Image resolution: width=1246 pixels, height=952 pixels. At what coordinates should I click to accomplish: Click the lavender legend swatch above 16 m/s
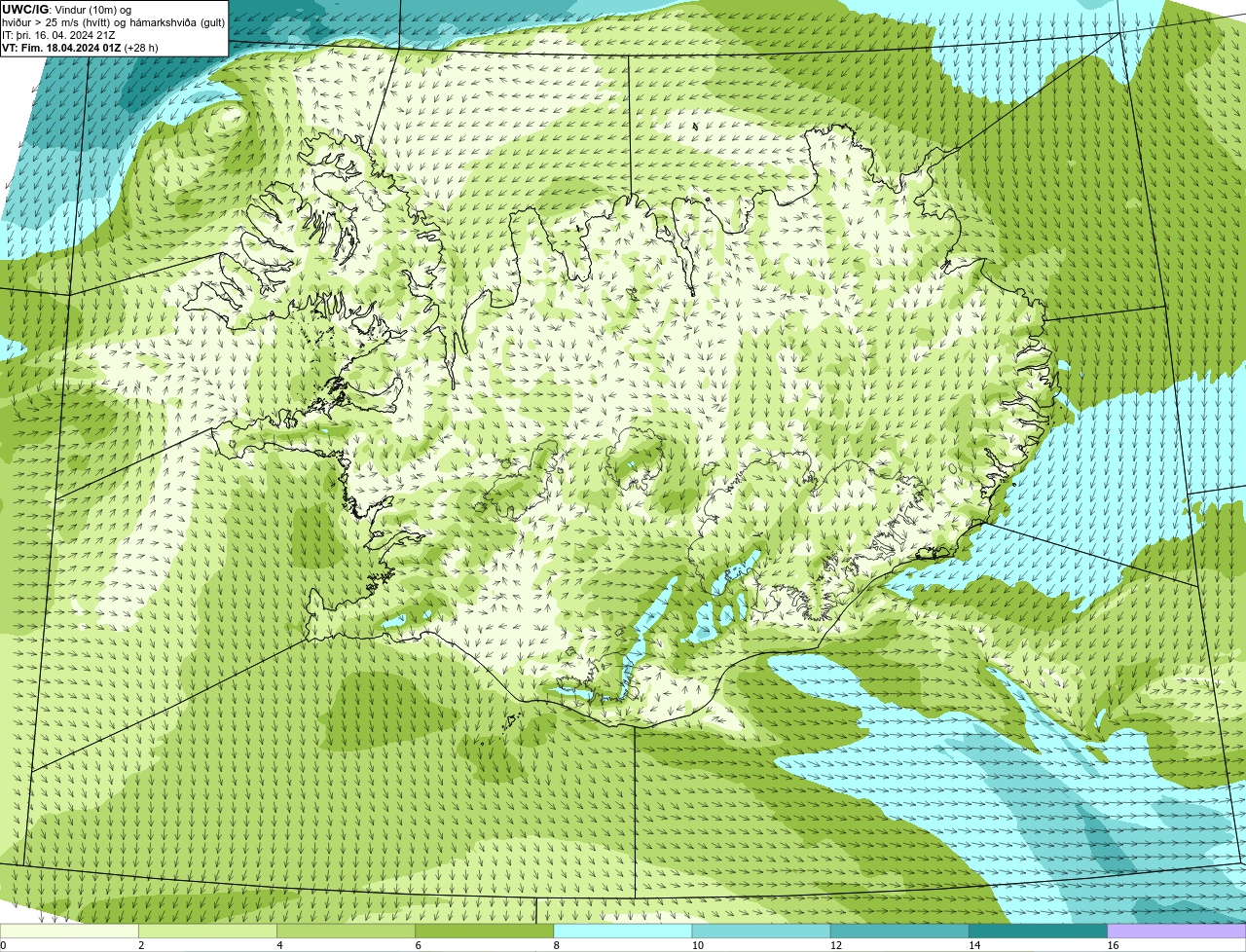click(x=1177, y=931)
